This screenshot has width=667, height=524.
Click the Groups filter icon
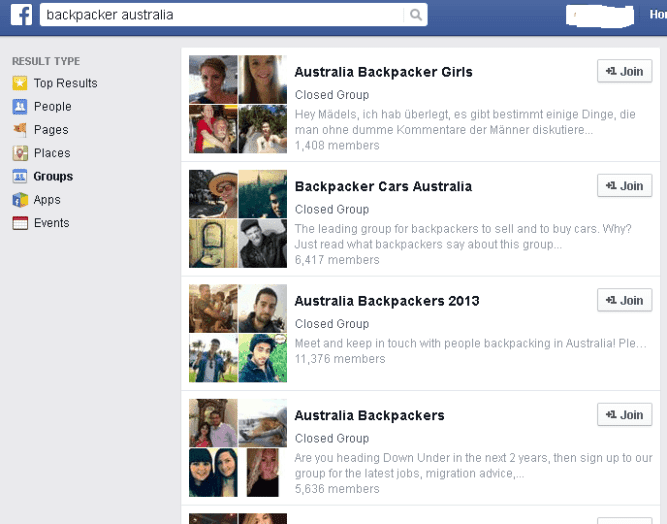point(20,176)
